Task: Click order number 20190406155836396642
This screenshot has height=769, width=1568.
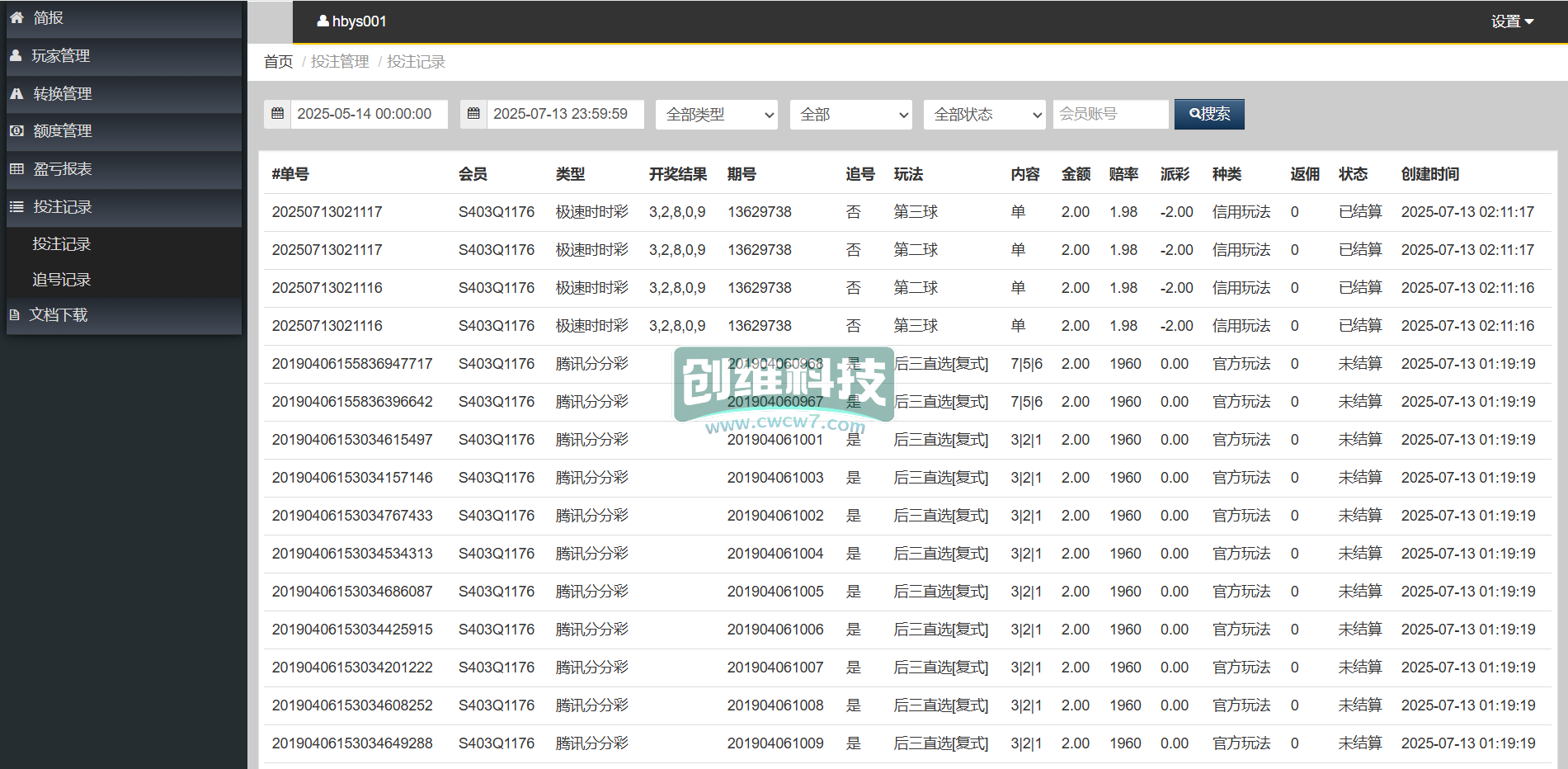Action: pos(352,402)
